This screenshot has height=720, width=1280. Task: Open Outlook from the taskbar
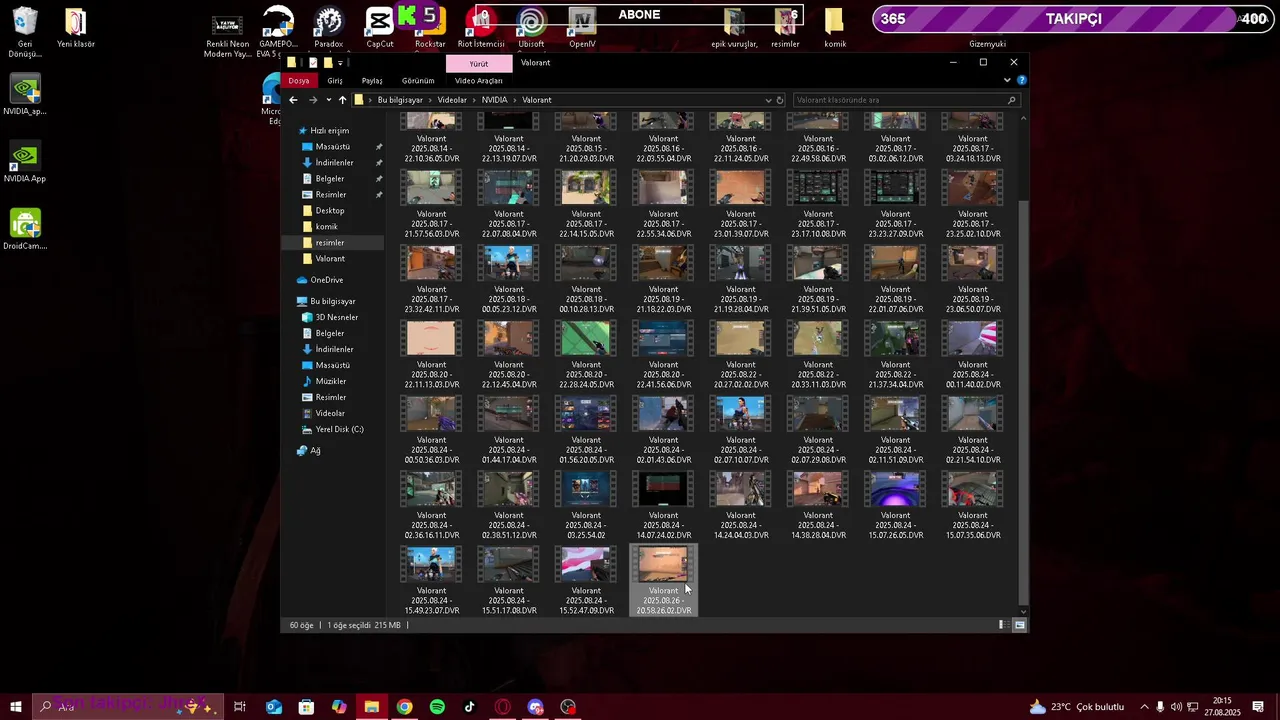(x=273, y=707)
